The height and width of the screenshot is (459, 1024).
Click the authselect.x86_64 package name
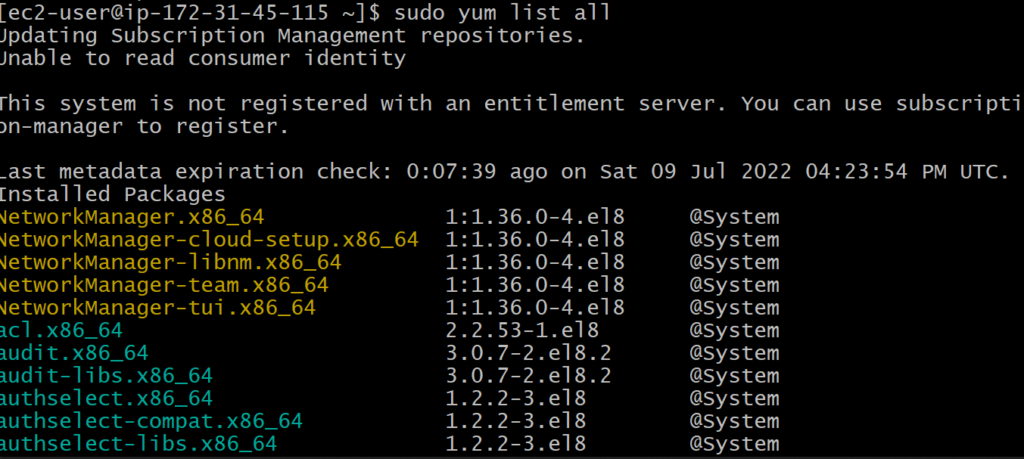(x=106, y=398)
